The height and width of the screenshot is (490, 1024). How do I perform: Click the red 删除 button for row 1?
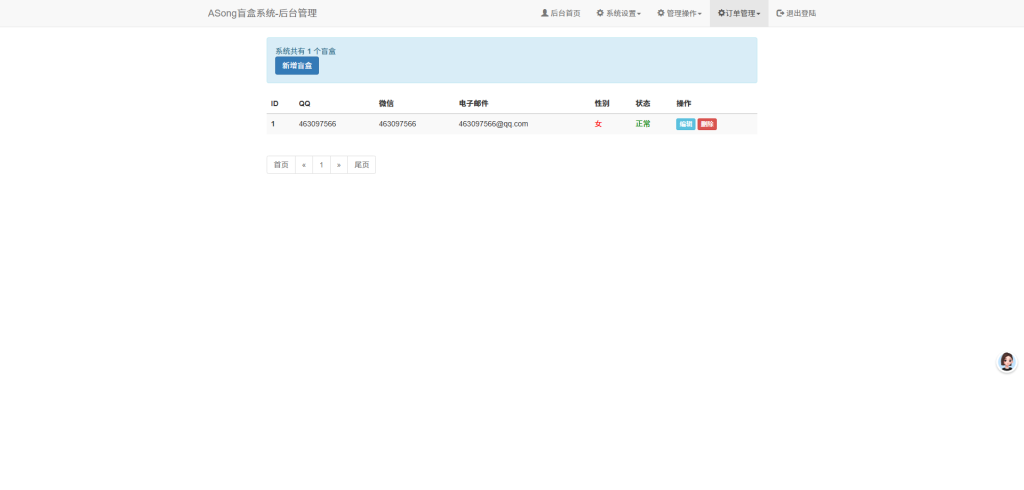coord(707,124)
